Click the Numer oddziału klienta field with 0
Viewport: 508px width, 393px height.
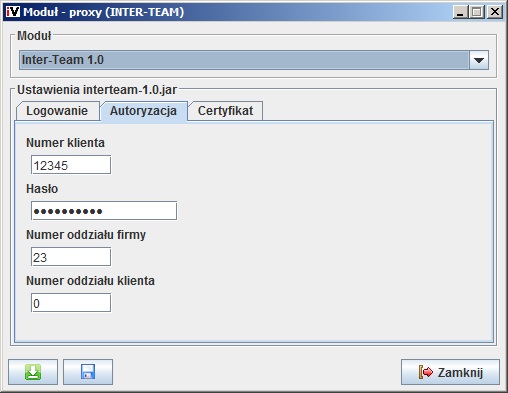pyautogui.click(x=71, y=303)
